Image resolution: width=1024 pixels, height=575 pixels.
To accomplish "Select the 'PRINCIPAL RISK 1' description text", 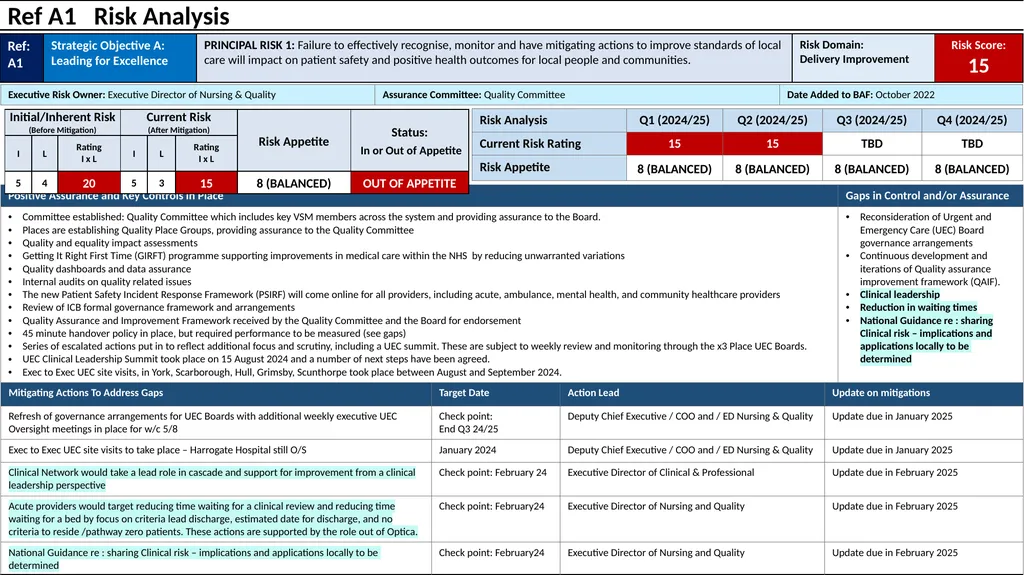I will (x=494, y=53).
